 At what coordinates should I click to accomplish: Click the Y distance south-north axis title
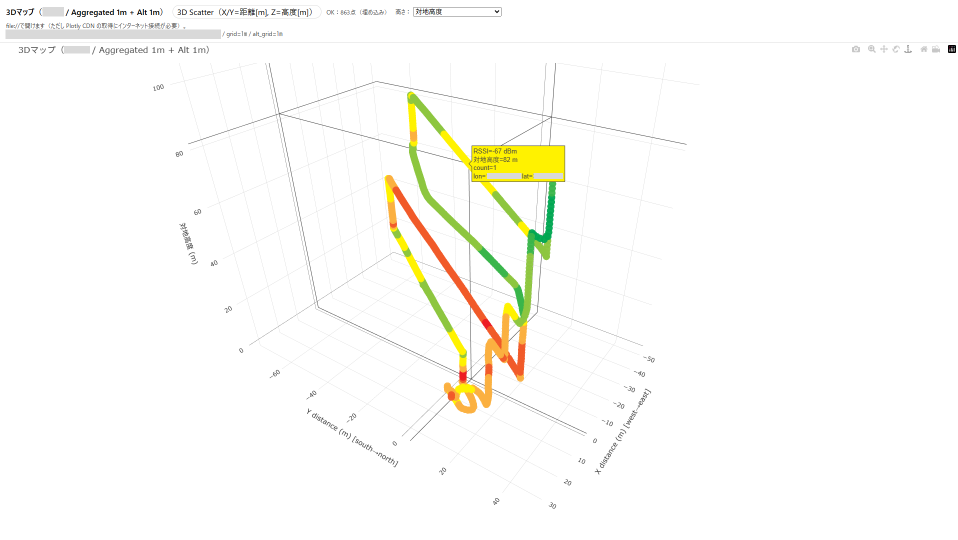point(351,436)
